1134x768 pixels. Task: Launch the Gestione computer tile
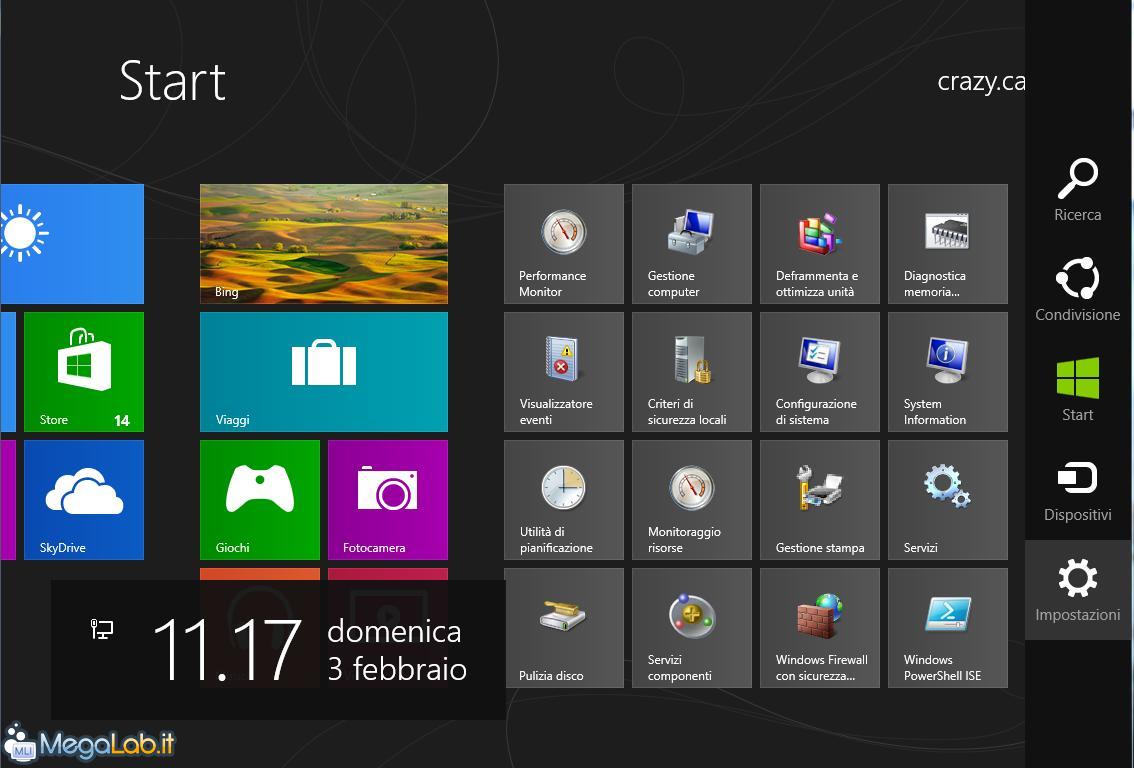coord(691,244)
